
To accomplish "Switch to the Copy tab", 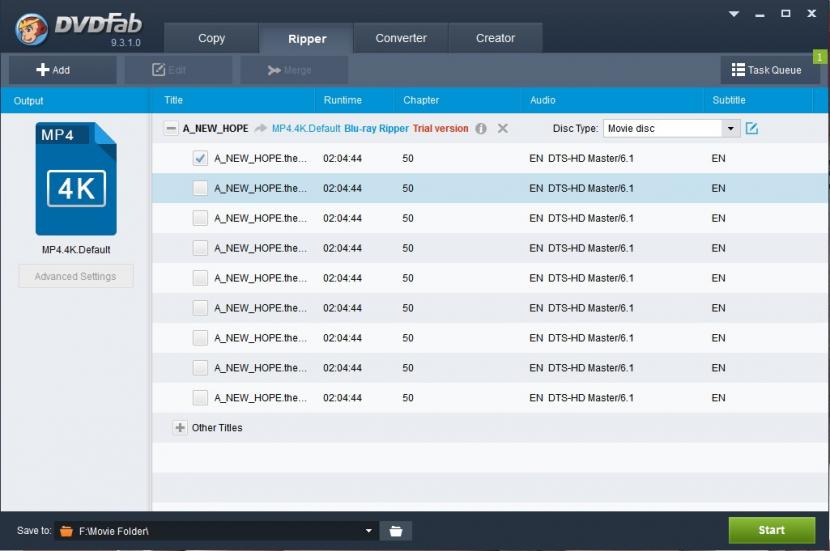I will click(x=212, y=38).
